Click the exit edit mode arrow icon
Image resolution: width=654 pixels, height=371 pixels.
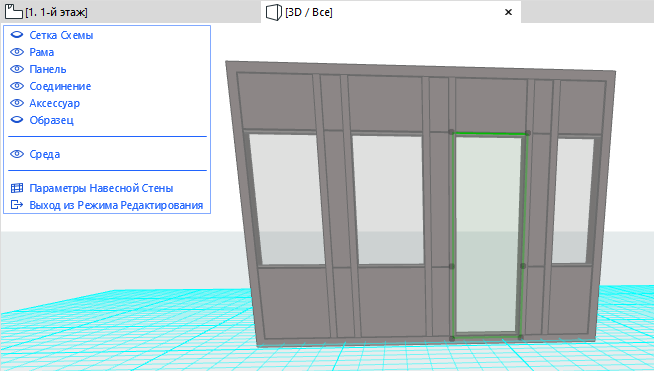17,205
